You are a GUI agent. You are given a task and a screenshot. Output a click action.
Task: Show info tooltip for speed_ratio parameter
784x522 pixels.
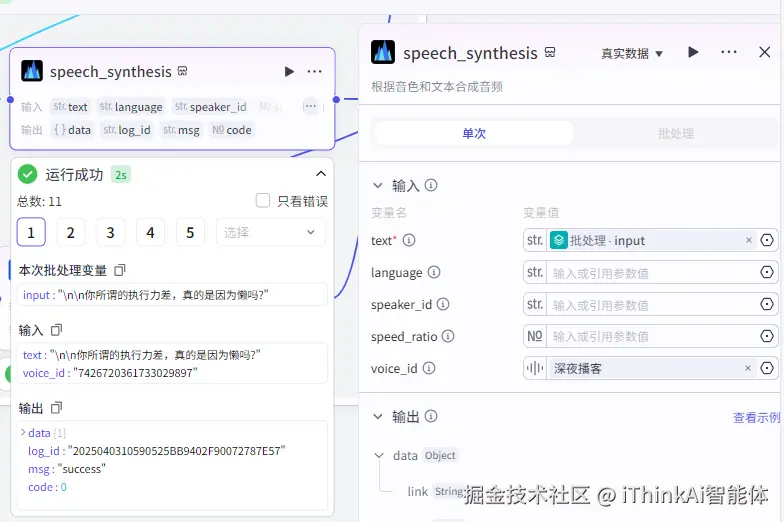[x=448, y=336]
